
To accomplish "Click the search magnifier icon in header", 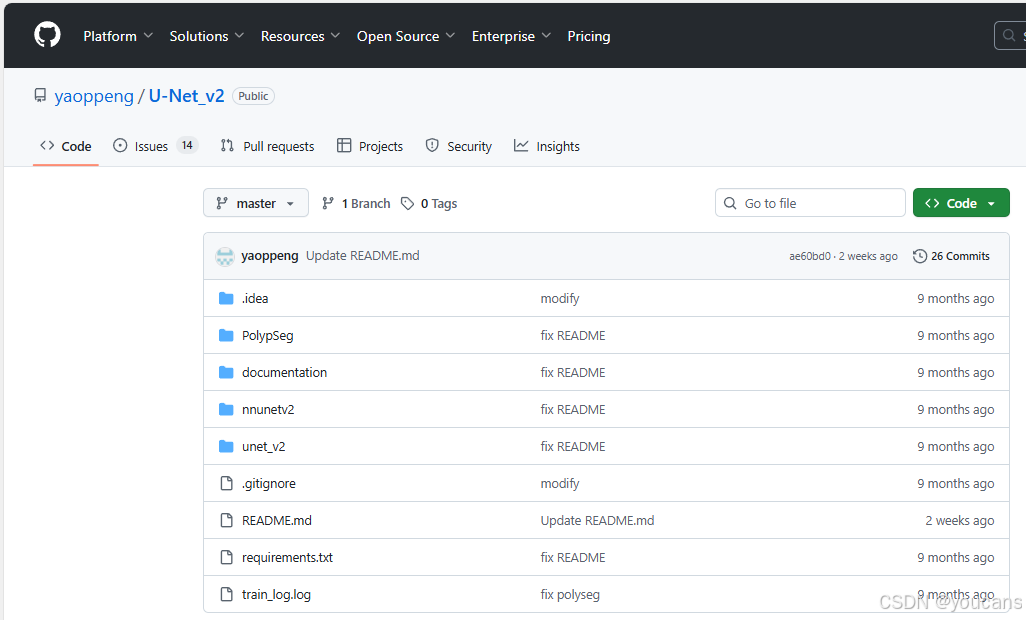I will pyautogui.click(x=1009, y=35).
